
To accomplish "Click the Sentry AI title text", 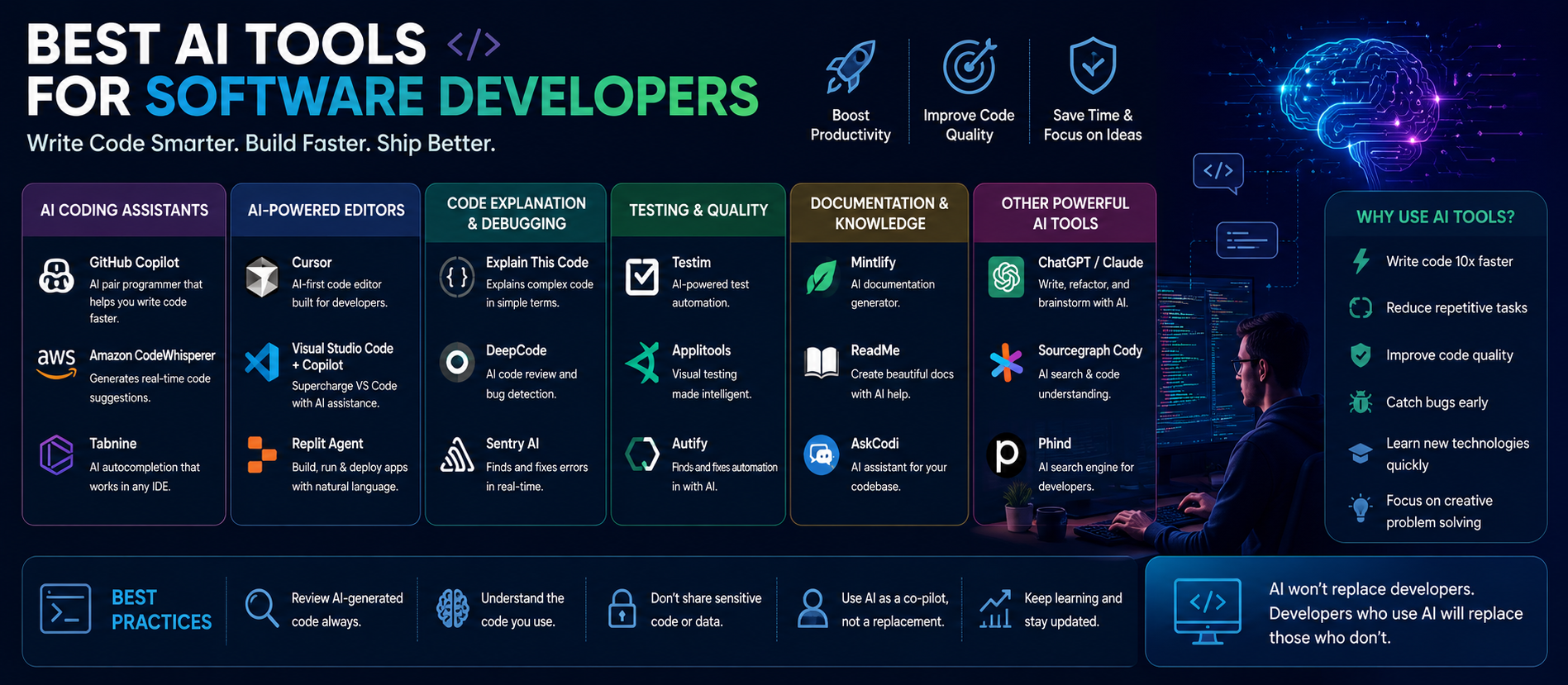I will point(512,444).
